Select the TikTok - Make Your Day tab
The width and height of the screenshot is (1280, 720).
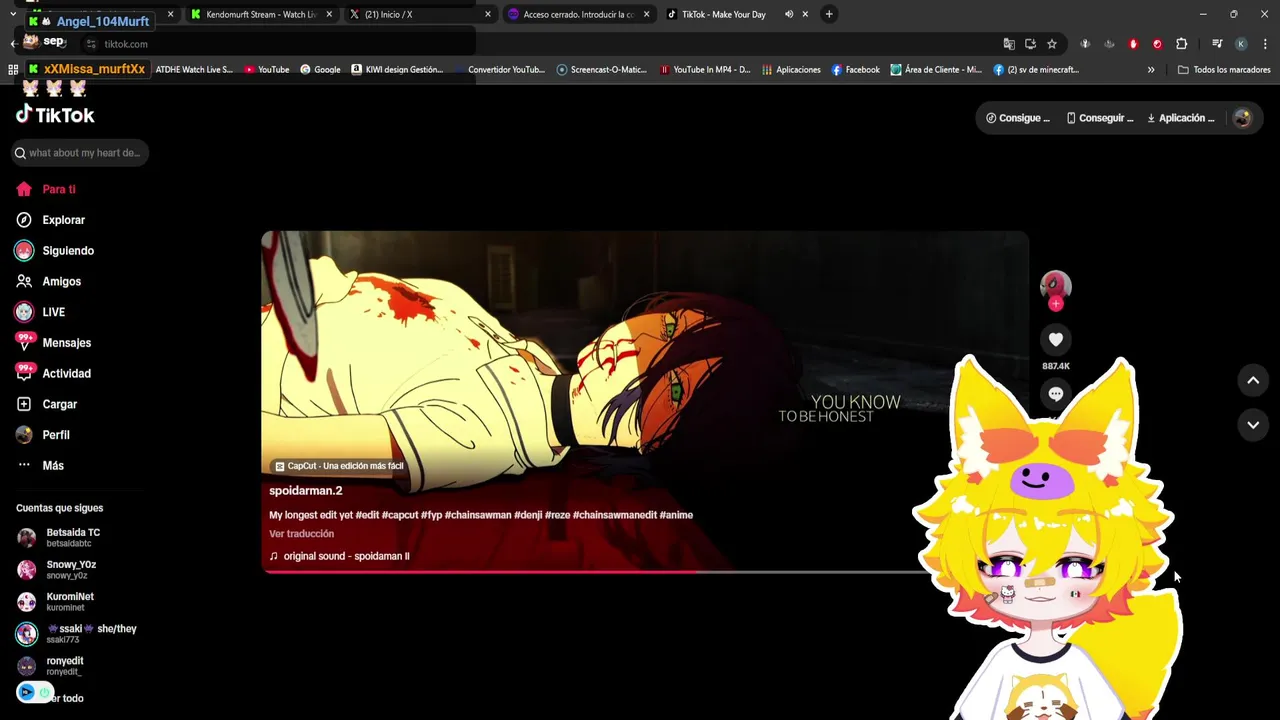pos(724,14)
